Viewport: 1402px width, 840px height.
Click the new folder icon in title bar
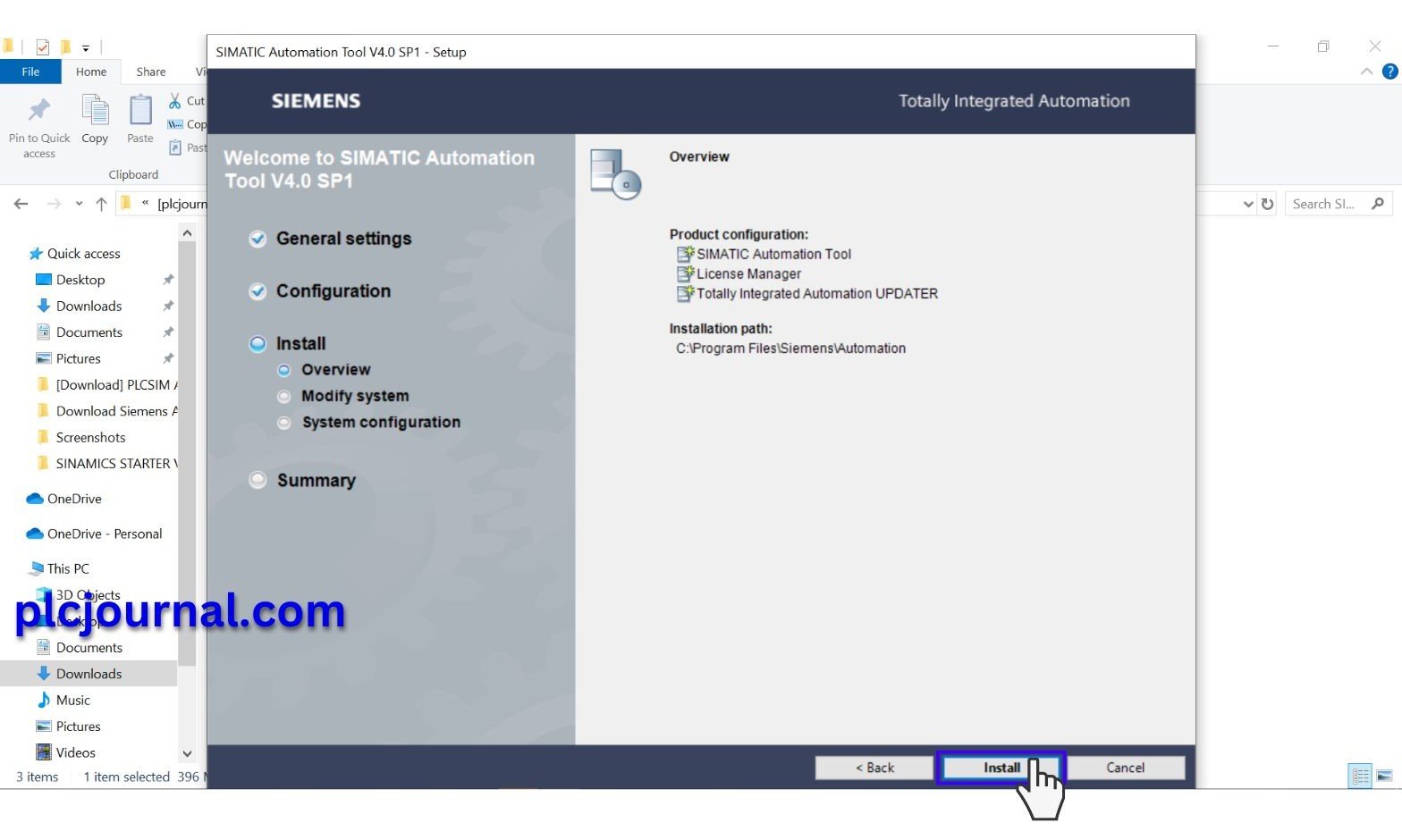(65, 46)
